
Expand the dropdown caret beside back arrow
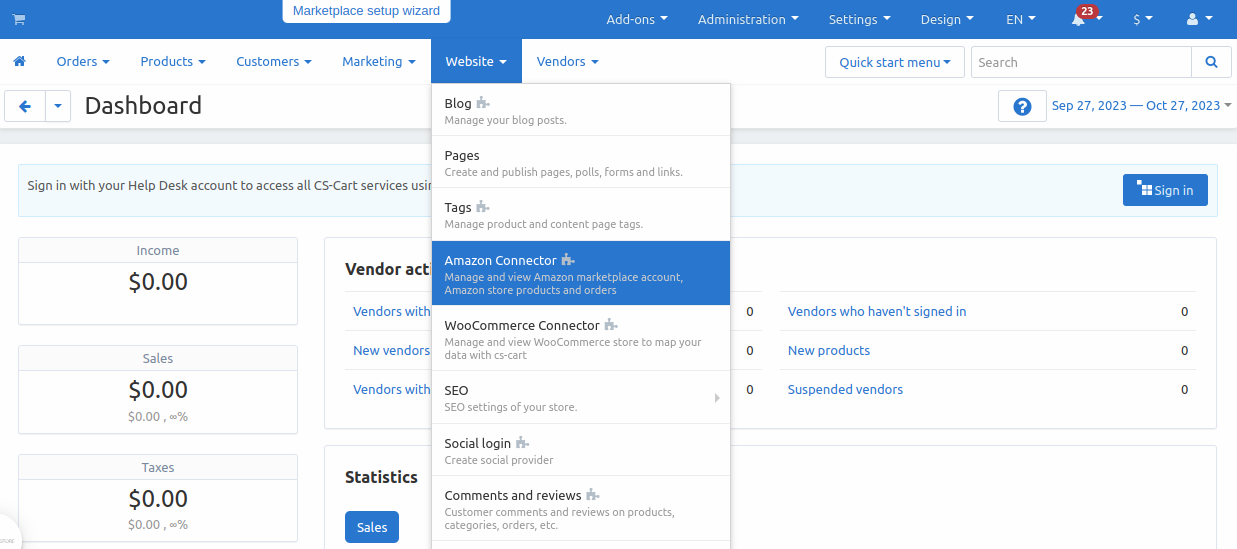(58, 106)
